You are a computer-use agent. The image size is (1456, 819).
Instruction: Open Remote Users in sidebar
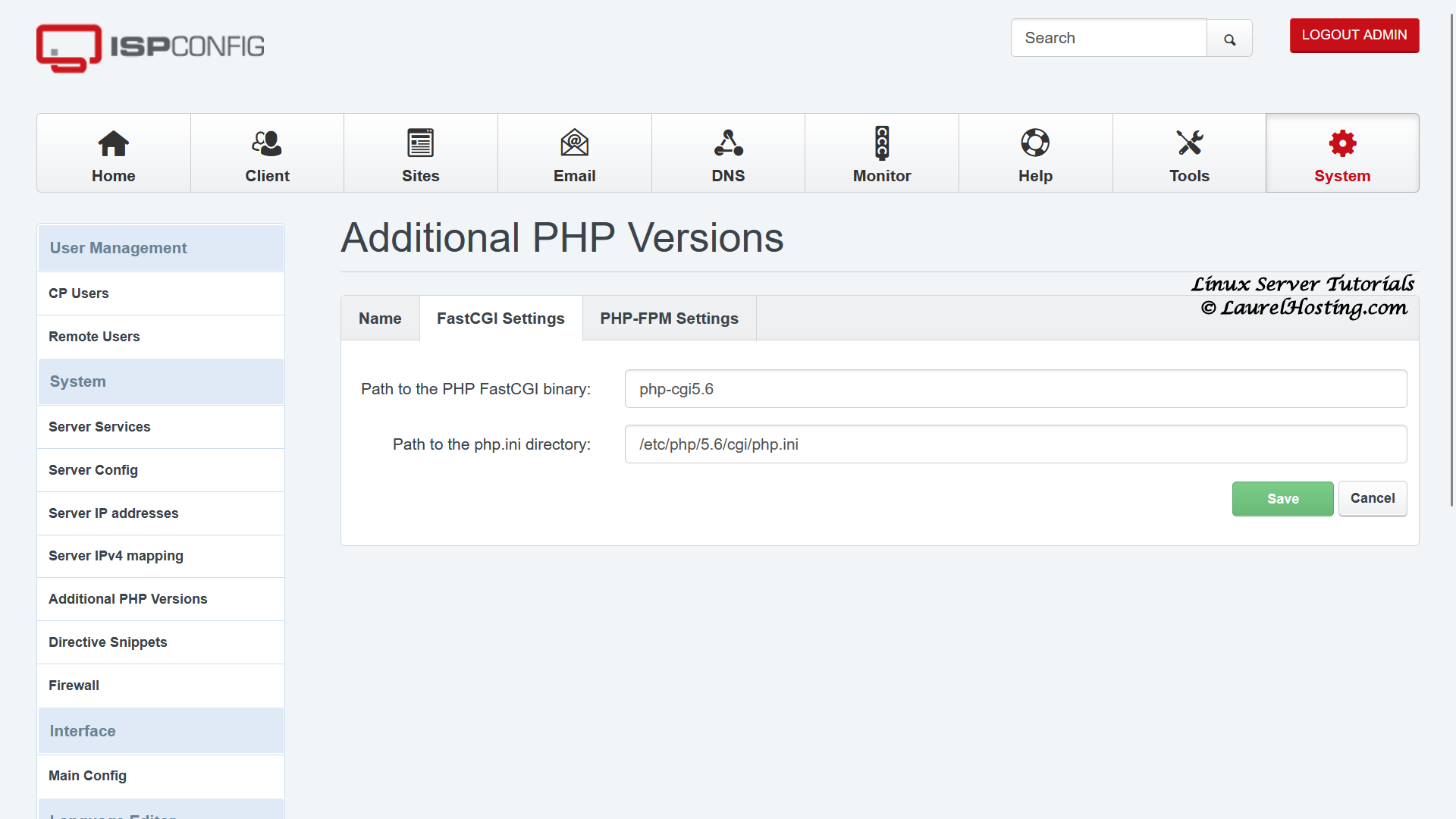pyautogui.click(x=161, y=337)
